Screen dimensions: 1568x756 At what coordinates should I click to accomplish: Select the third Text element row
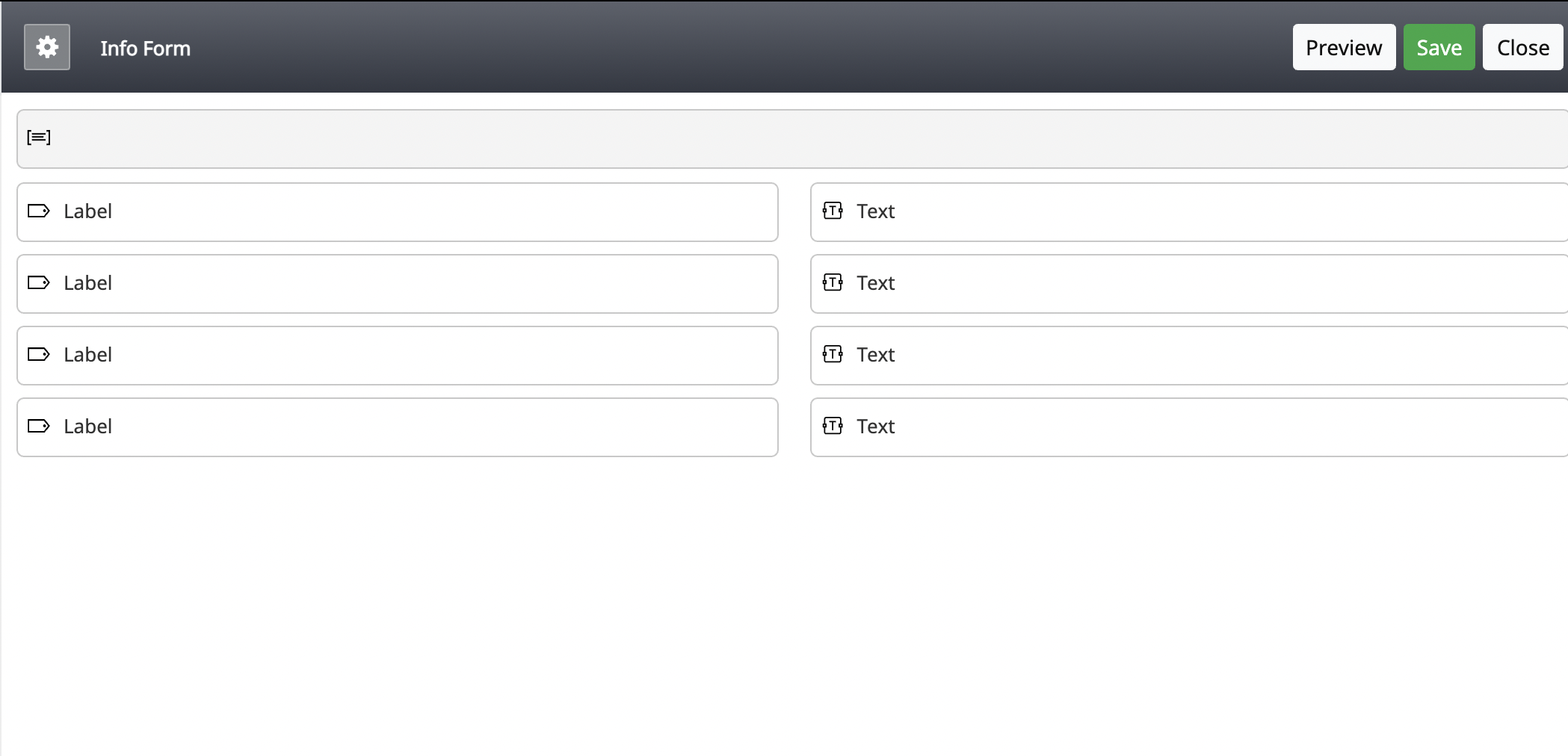coord(1189,356)
